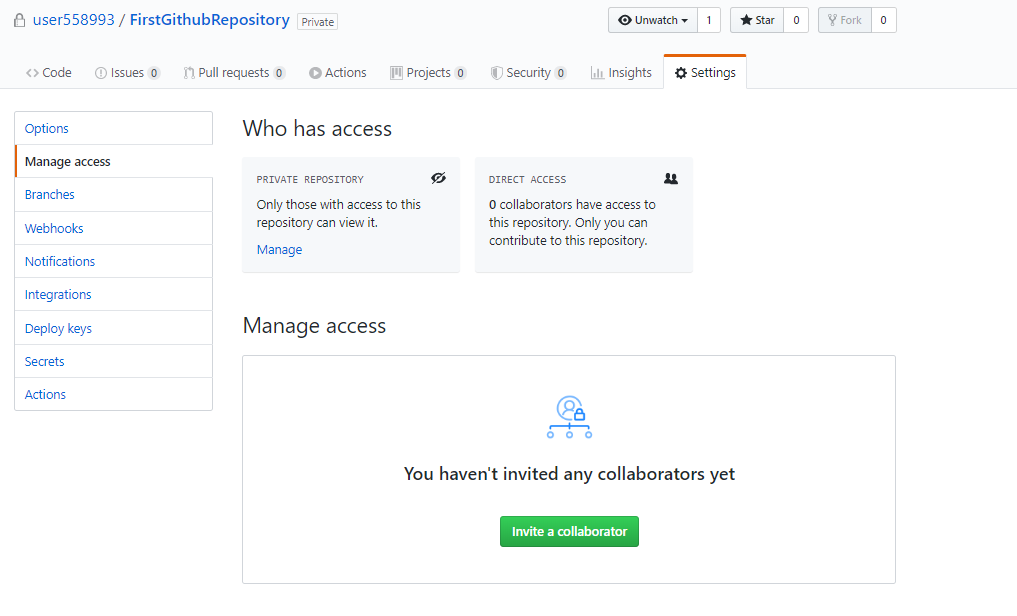Open Actions settings in sidebar
The image size is (1017, 616).
114,394
